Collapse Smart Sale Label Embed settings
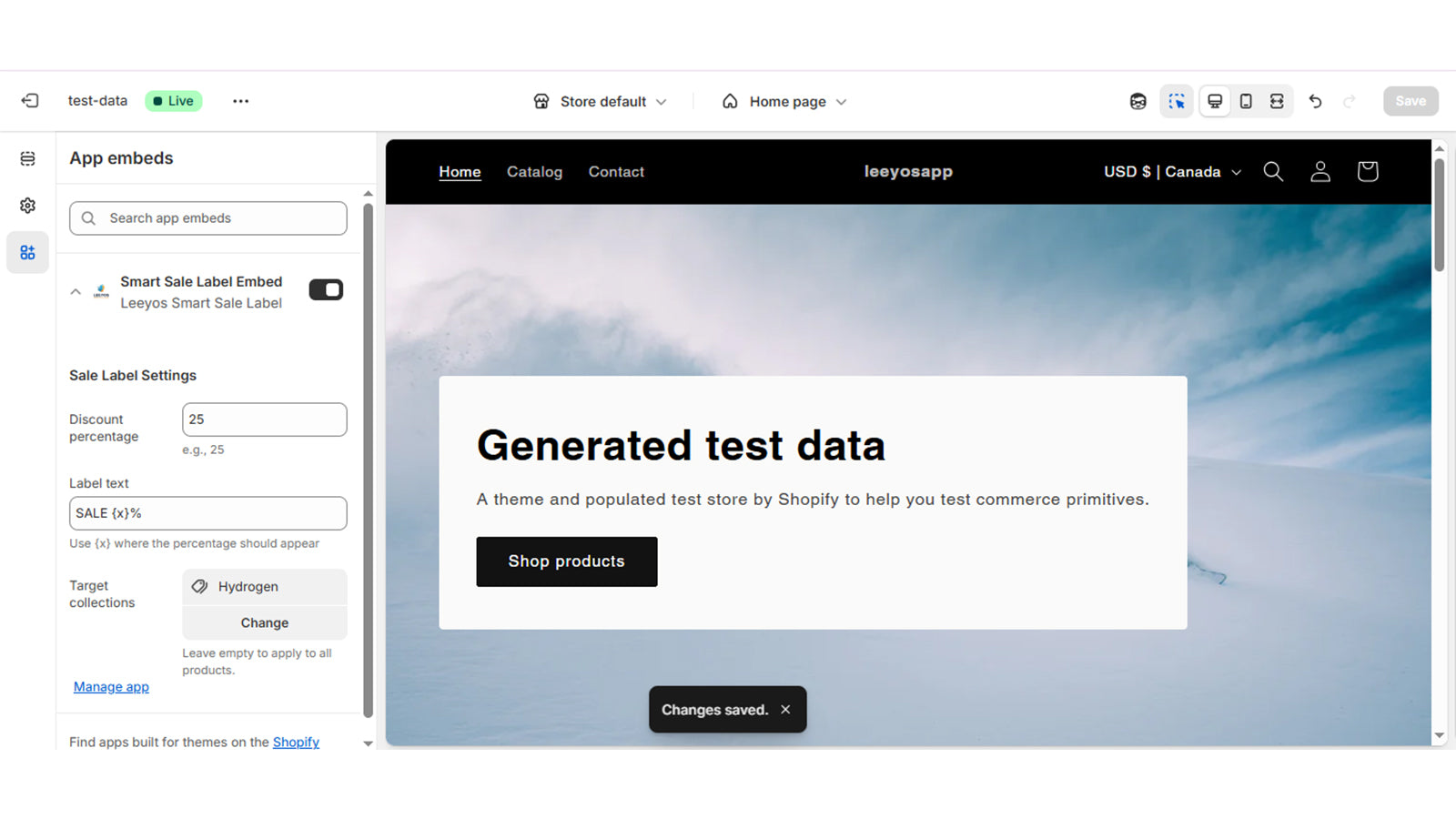Screen dimensions: 1456x819 pyautogui.click(x=76, y=292)
